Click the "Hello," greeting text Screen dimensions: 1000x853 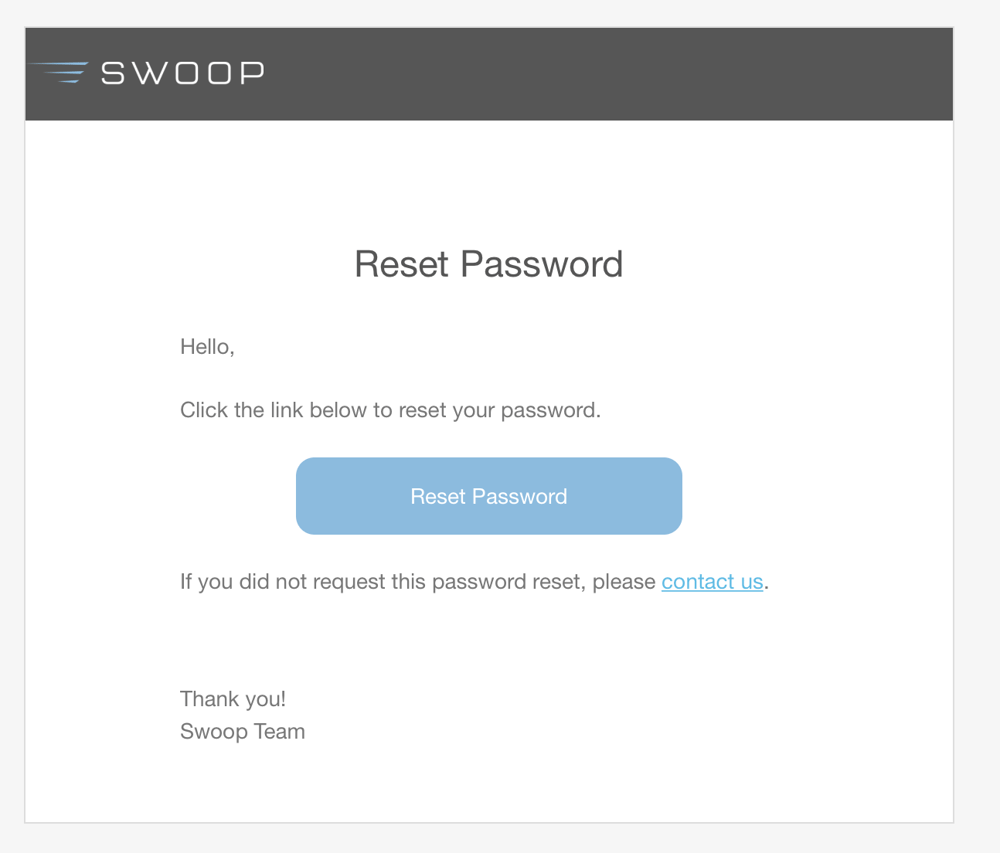pyautogui.click(x=207, y=347)
